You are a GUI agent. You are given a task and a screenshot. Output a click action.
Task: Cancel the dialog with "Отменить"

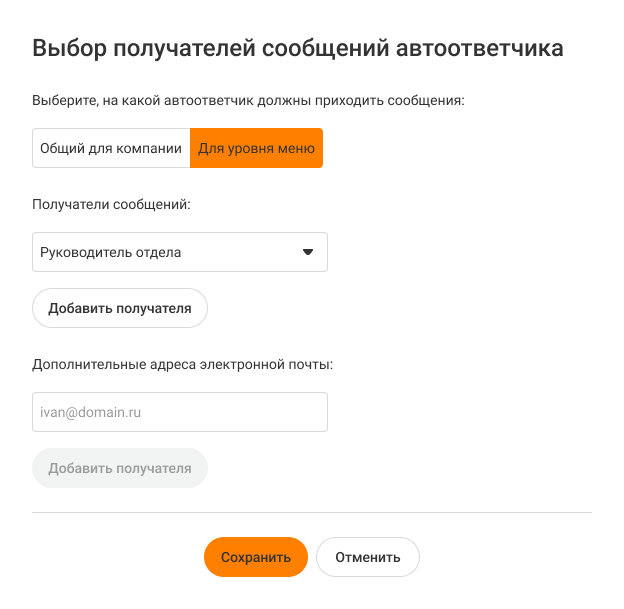pos(368,558)
